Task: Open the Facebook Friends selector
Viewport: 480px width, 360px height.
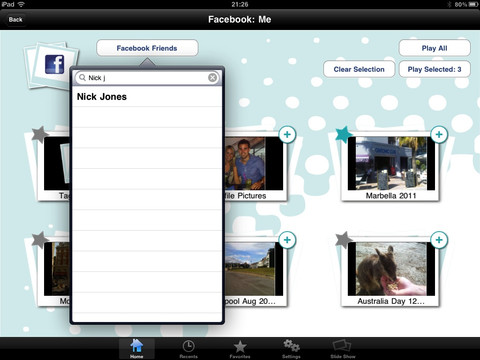Action: pos(147,48)
